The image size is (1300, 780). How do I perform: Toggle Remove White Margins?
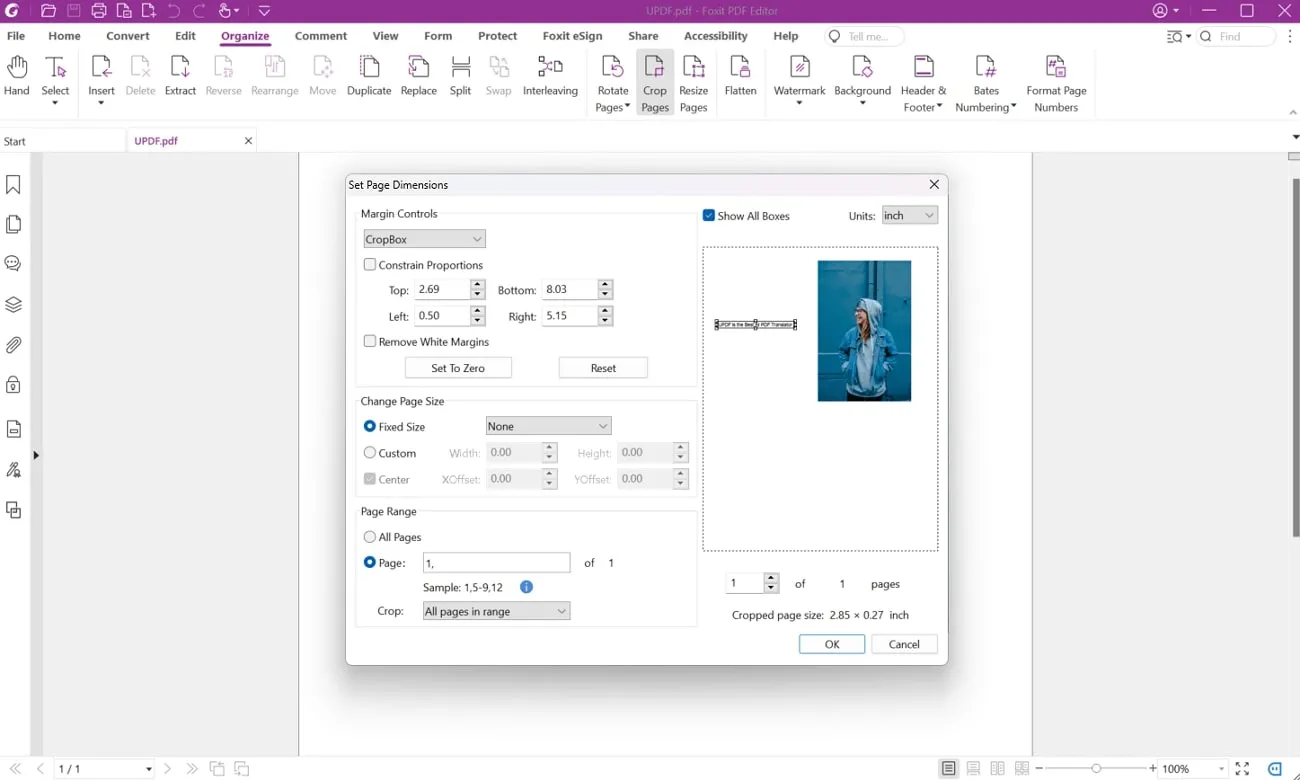pyautogui.click(x=370, y=341)
